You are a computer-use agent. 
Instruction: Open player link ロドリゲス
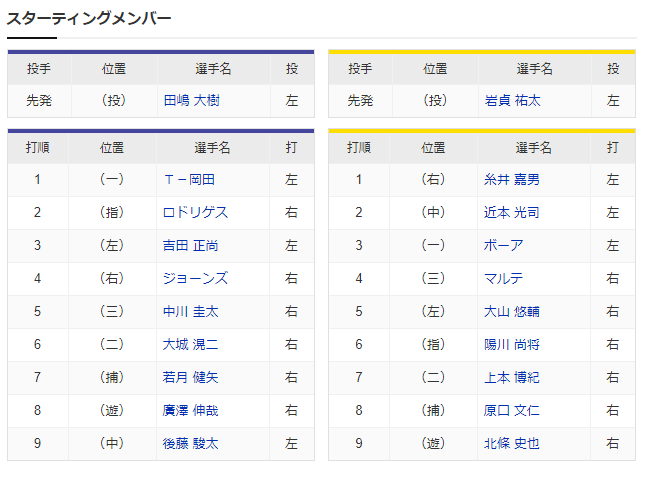click(x=195, y=213)
